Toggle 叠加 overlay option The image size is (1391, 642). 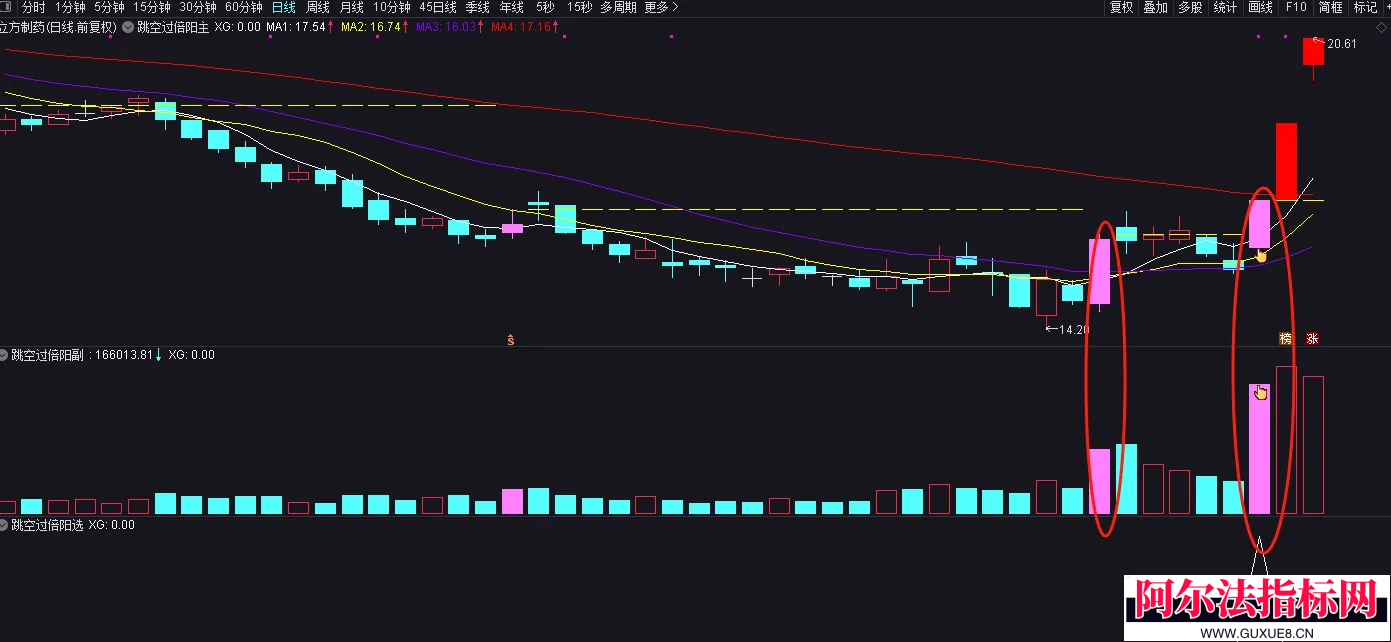coord(1155,7)
